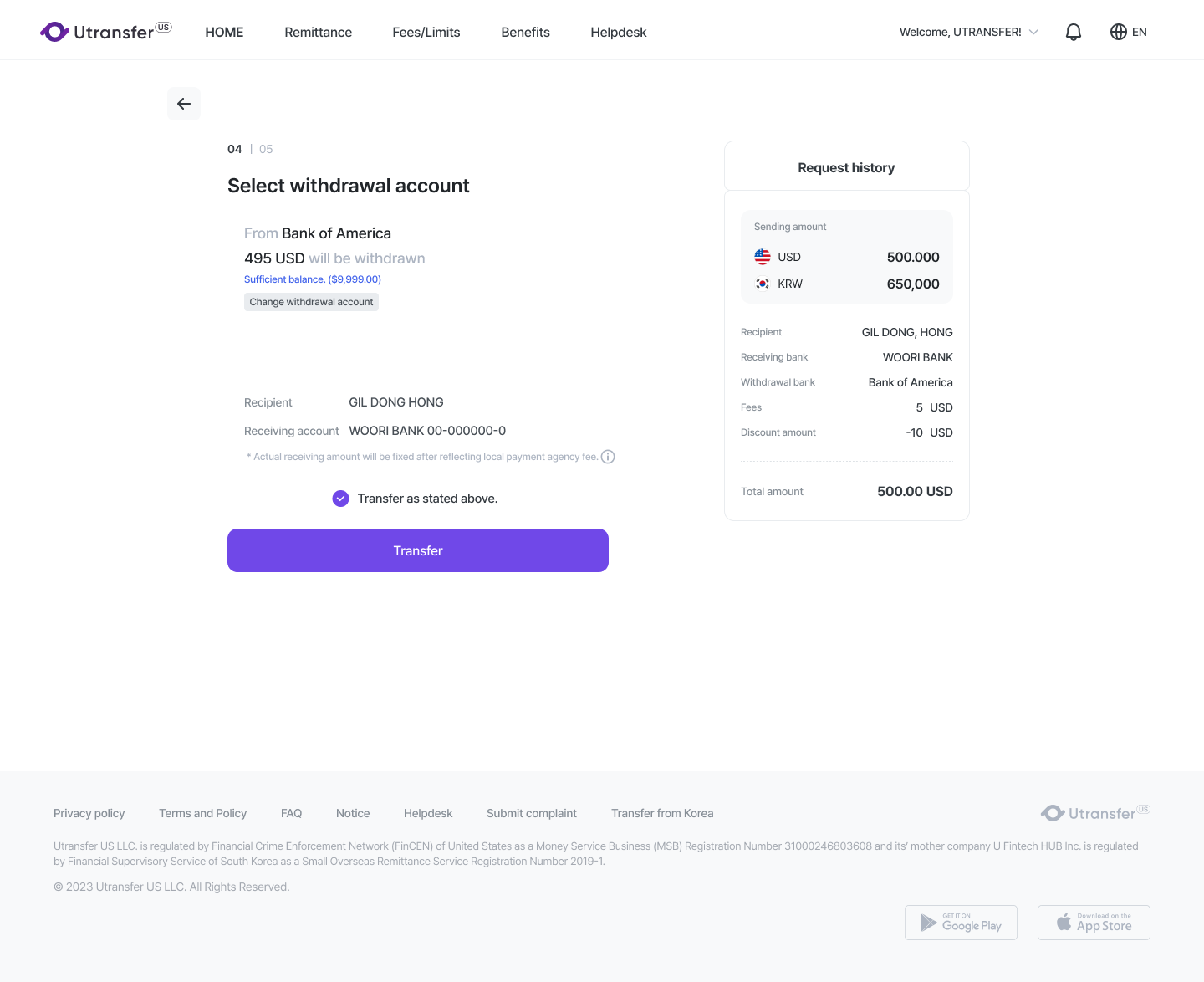Open the Remittance menu

pos(318,32)
